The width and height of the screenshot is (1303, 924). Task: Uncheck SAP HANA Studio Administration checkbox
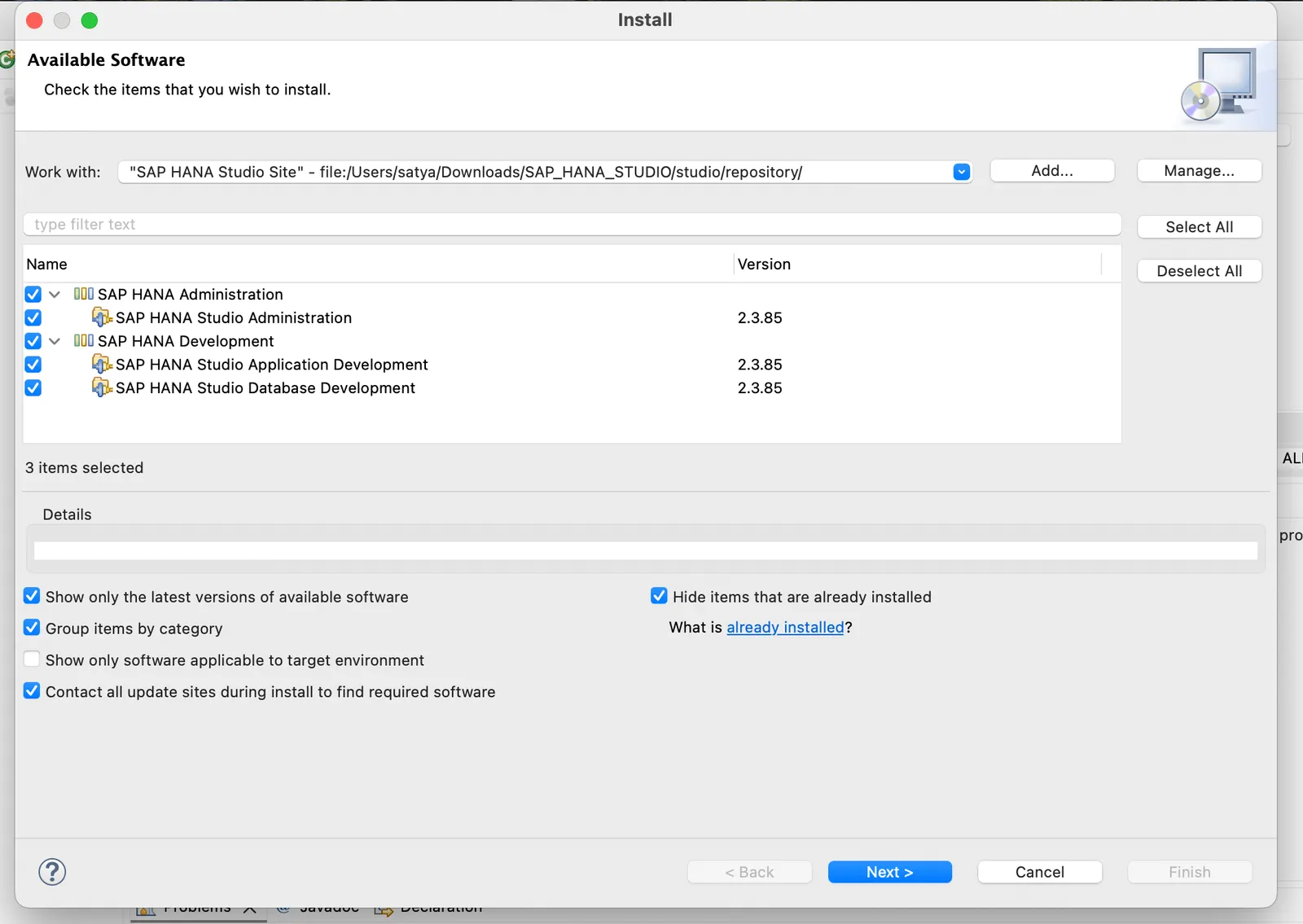click(33, 317)
